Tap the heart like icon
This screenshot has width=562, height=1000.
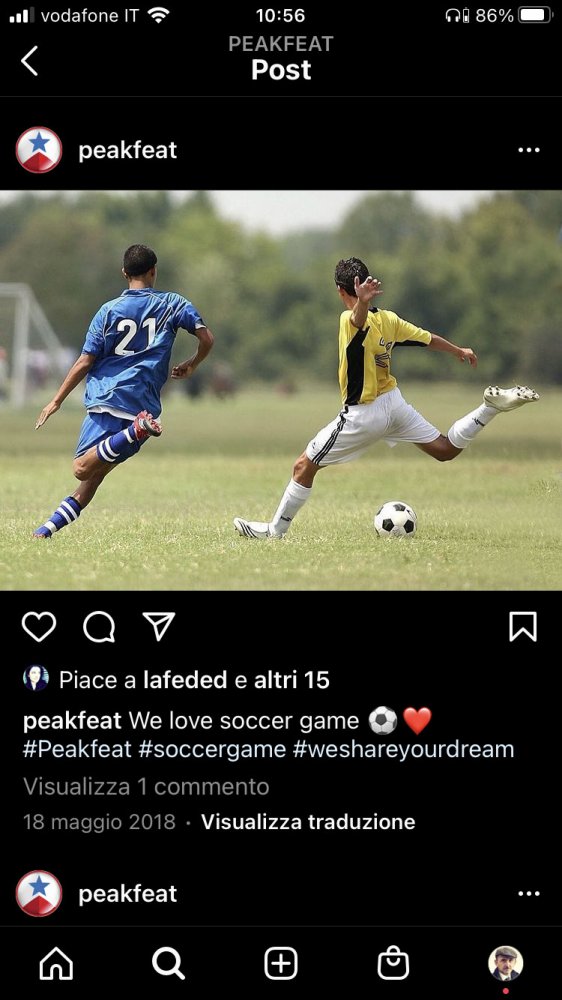coord(39,627)
